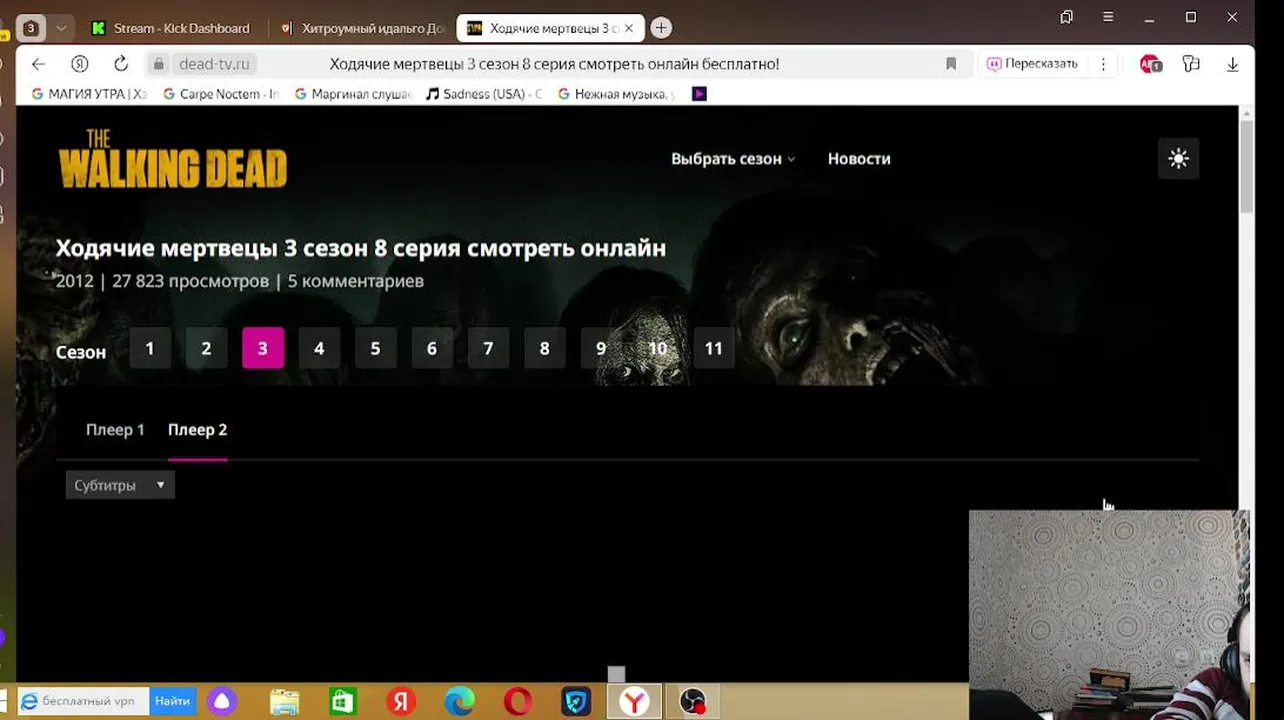Expand the Субтитры dropdown
Screen dimensions: 1284x720
(120, 485)
